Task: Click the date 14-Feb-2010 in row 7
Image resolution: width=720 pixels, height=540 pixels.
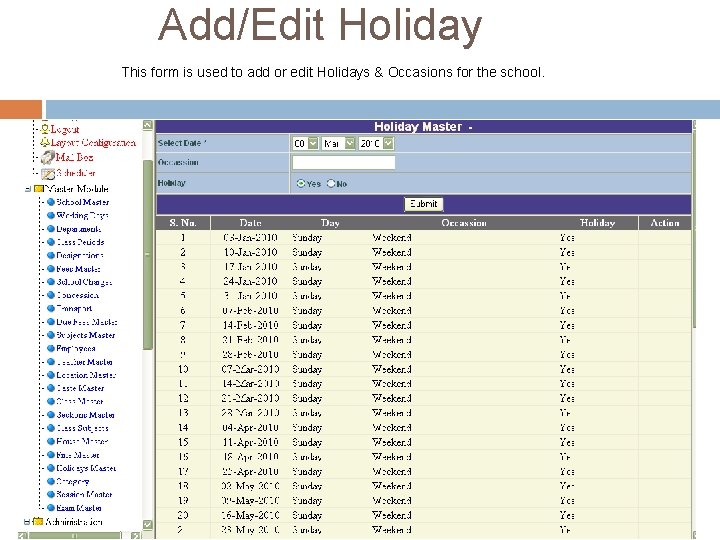Action: tap(250, 325)
